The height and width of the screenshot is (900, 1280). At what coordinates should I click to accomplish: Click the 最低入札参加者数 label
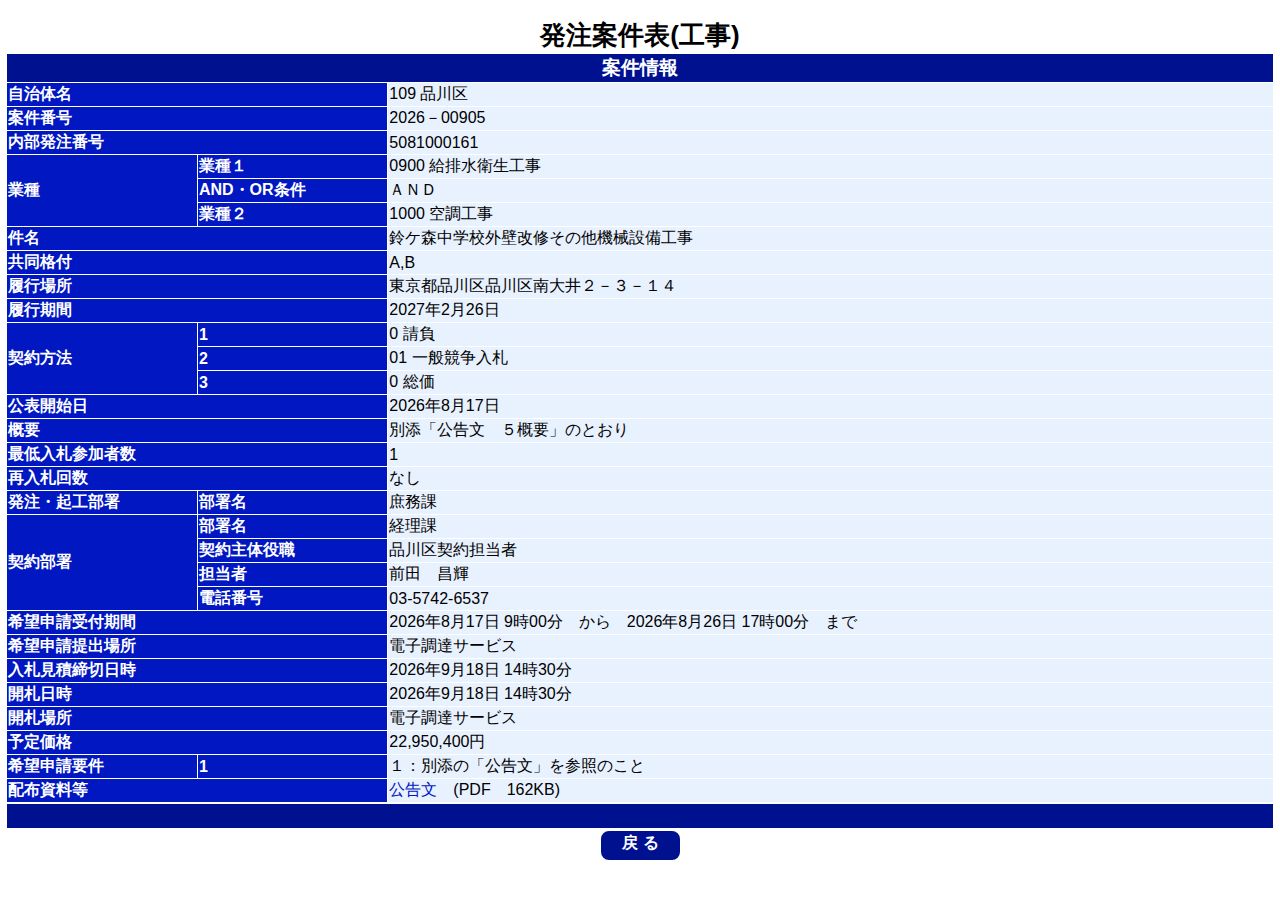[72, 454]
